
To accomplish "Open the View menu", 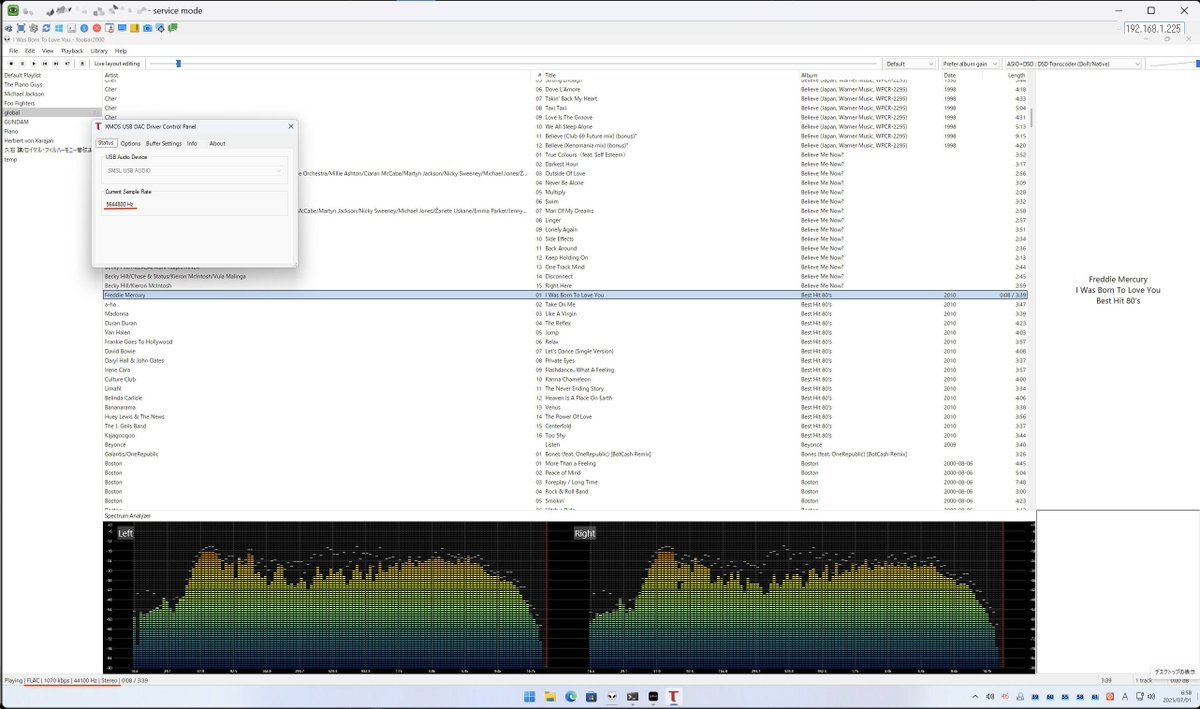I will tap(47, 50).
